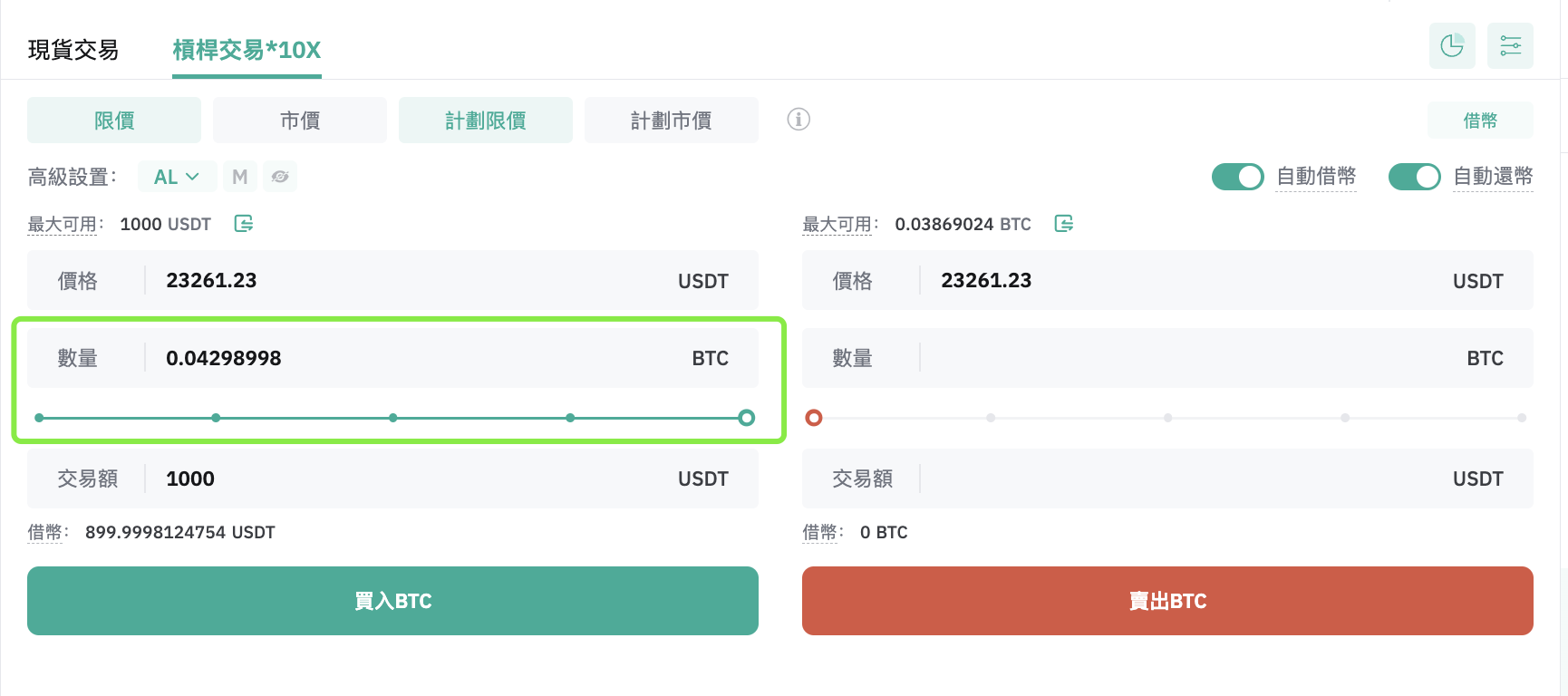The width and height of the screenshot is (1568, 696).
Task: Expand the AL advanced settings dropdown
Action: tap(177, 177)
